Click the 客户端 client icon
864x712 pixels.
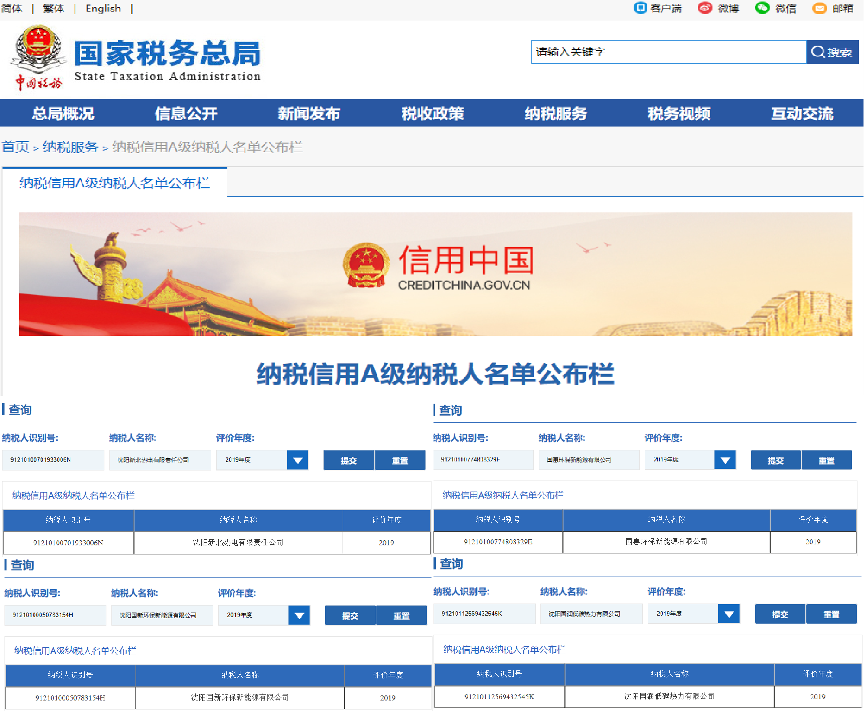(x=642, y=8)
